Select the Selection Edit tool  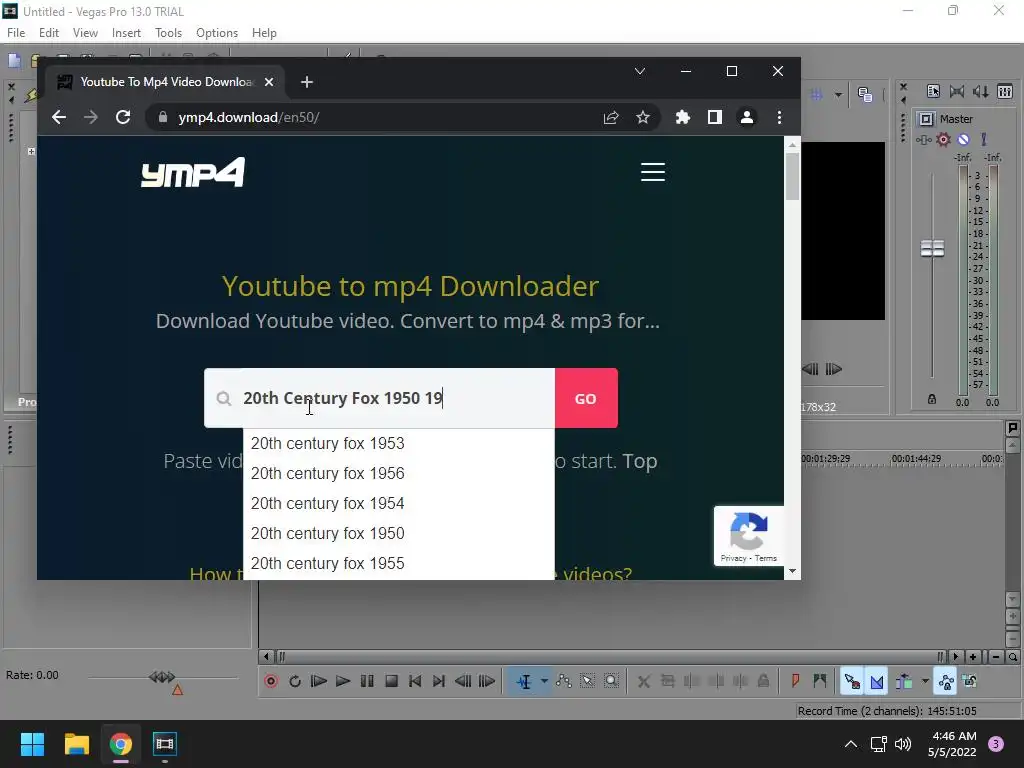pyautogui.click(x=588, y=681)
